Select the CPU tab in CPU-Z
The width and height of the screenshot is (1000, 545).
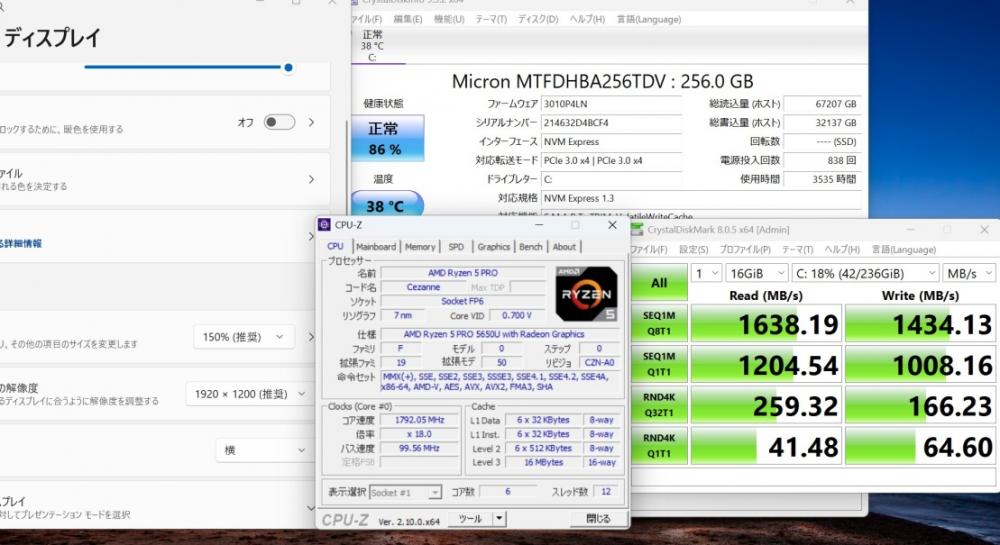(x=335, y=246)
